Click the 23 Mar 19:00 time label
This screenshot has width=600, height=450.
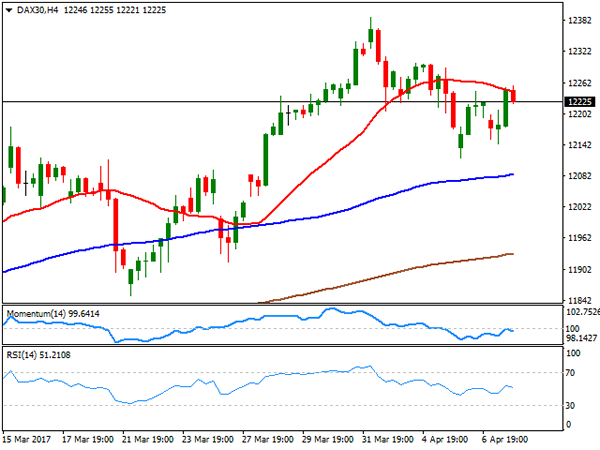pyautogui.click(x=208, y=439)
